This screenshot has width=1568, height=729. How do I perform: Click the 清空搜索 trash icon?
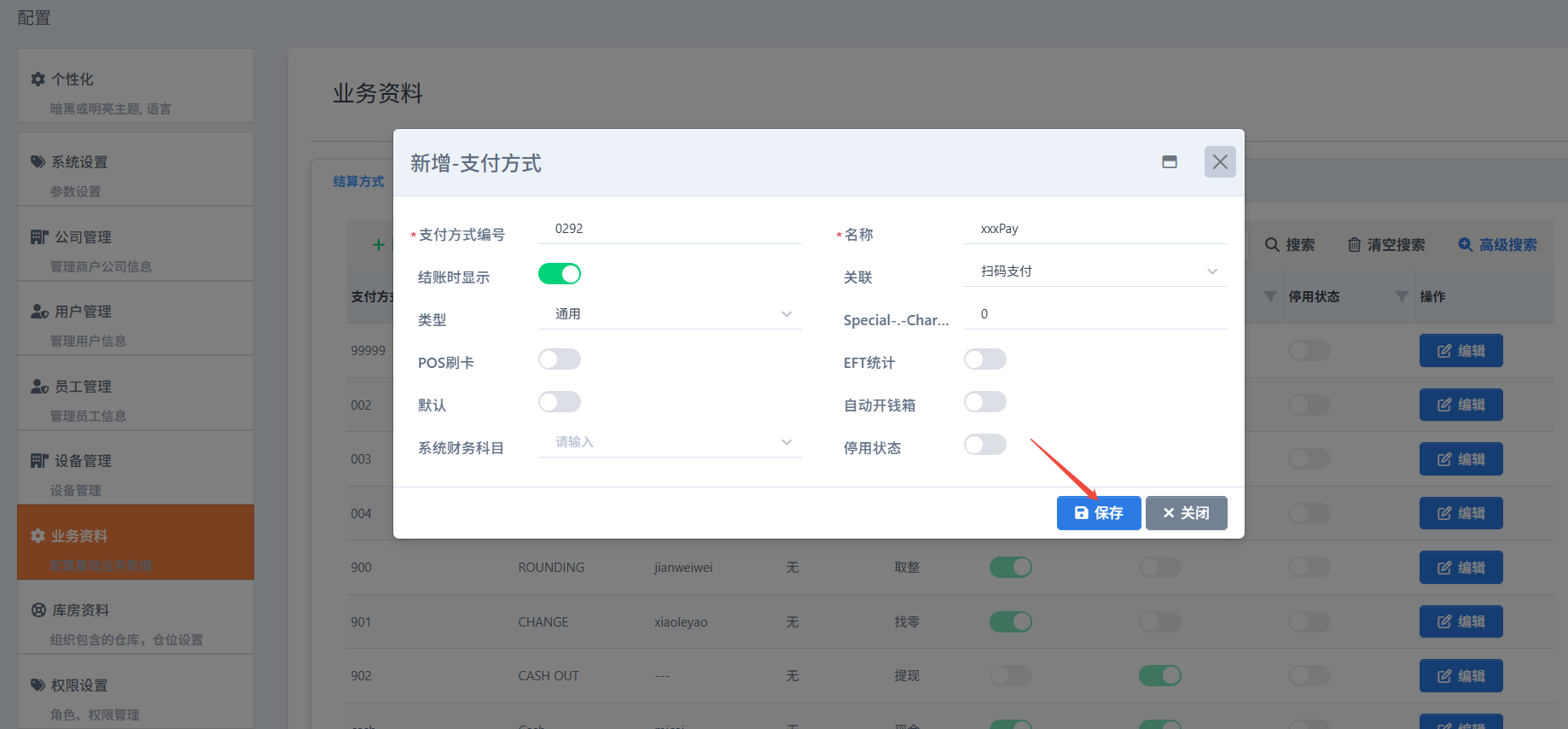1354,245
